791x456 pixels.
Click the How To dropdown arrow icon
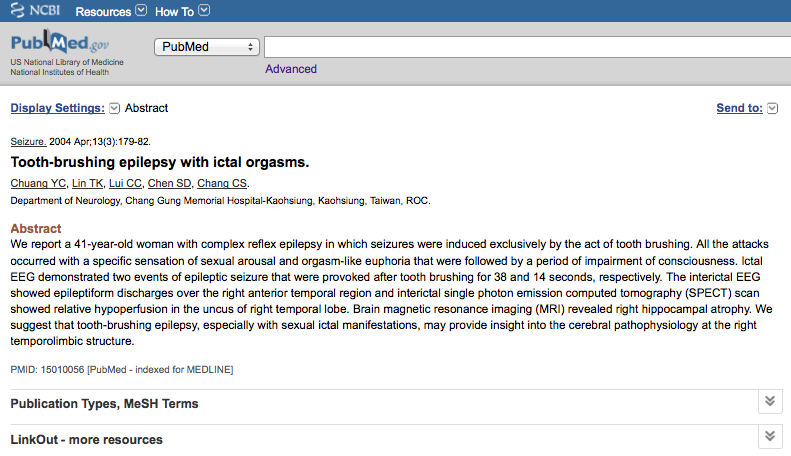point(204,10)
